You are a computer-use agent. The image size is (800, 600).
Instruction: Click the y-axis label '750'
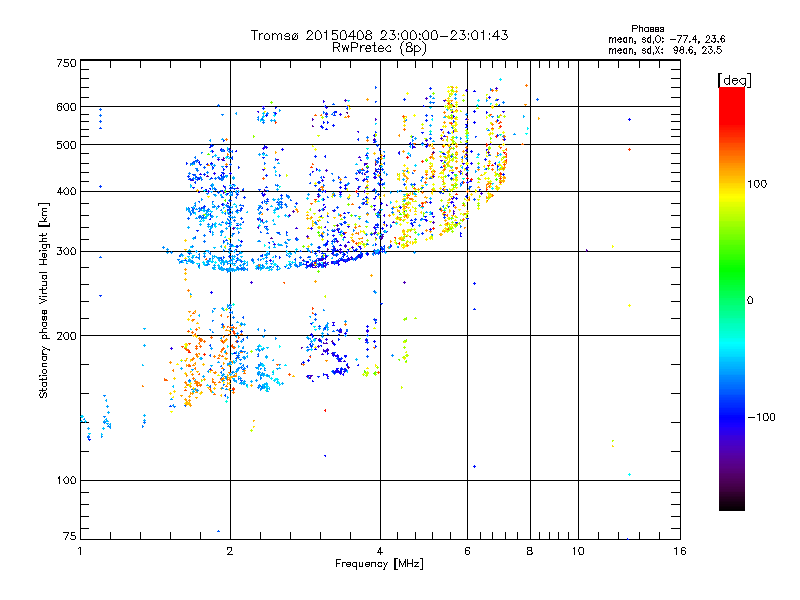pos(66,63)
